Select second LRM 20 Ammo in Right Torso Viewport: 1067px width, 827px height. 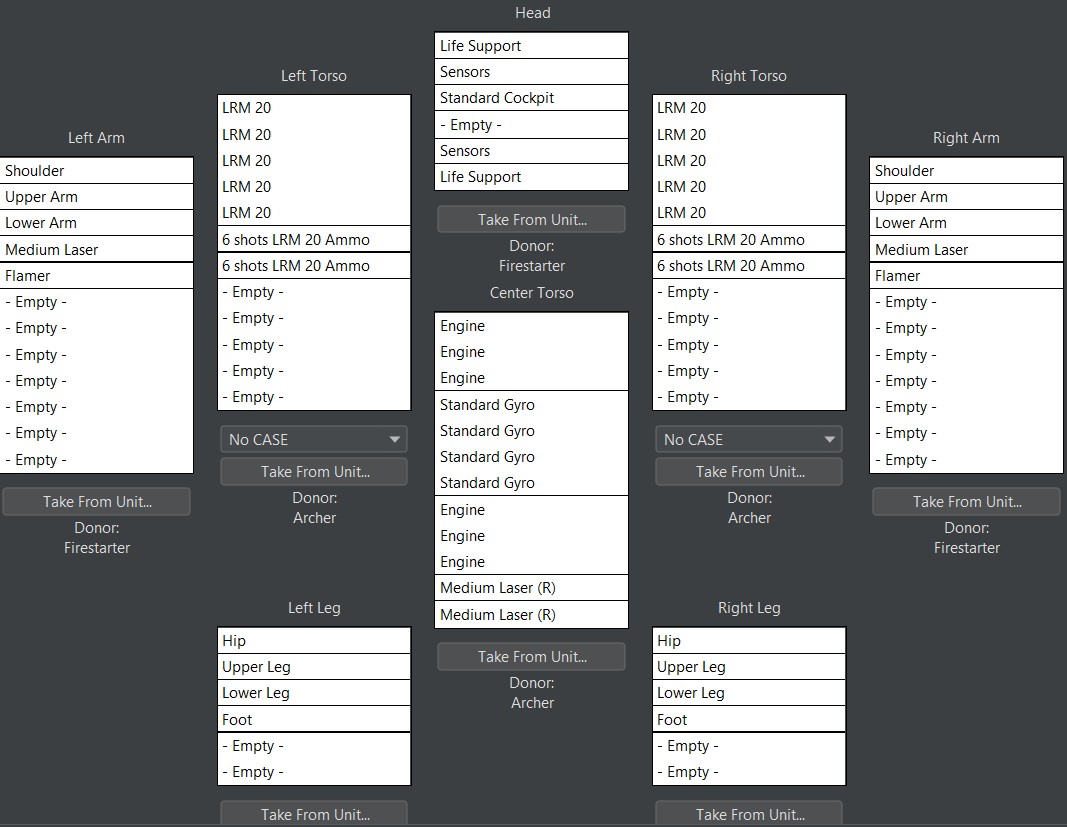pos(749,265)
